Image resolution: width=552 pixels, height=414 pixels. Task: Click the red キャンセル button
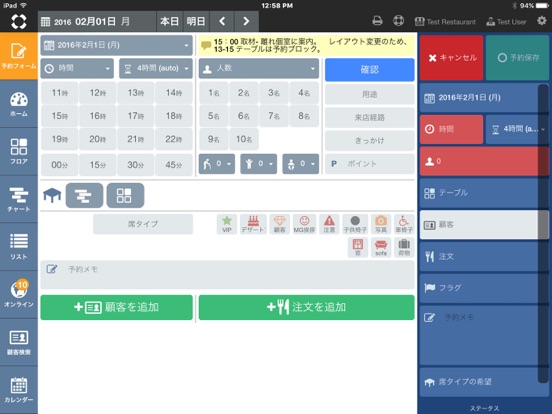point(451,58)
